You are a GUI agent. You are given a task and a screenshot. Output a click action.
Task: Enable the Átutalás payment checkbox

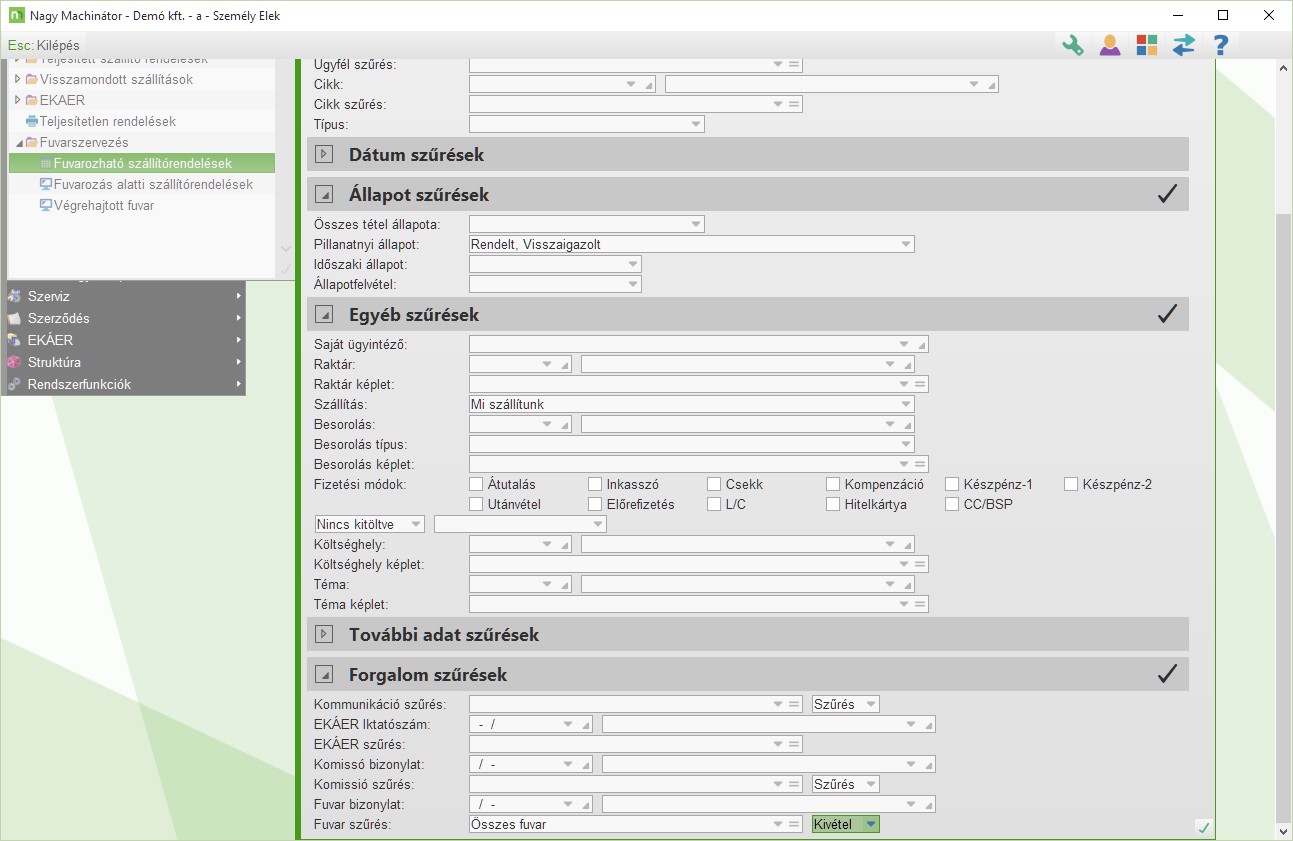pyautogui.click(x=476, y=484)
